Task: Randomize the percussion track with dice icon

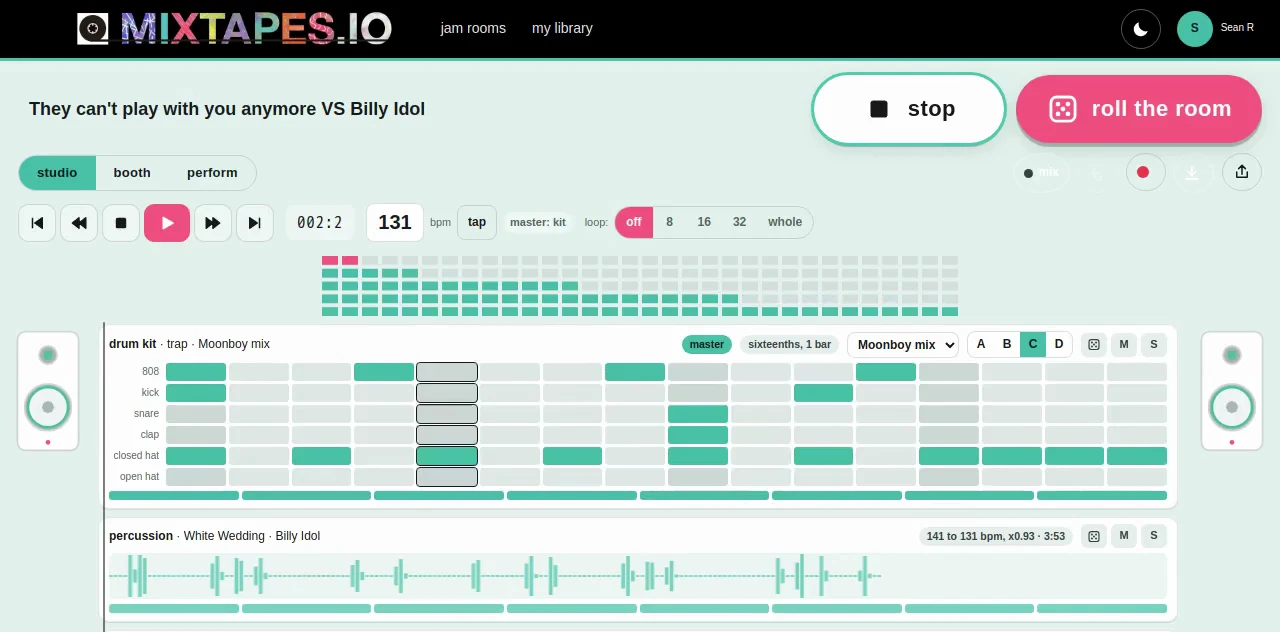Action: point(1094,536)
